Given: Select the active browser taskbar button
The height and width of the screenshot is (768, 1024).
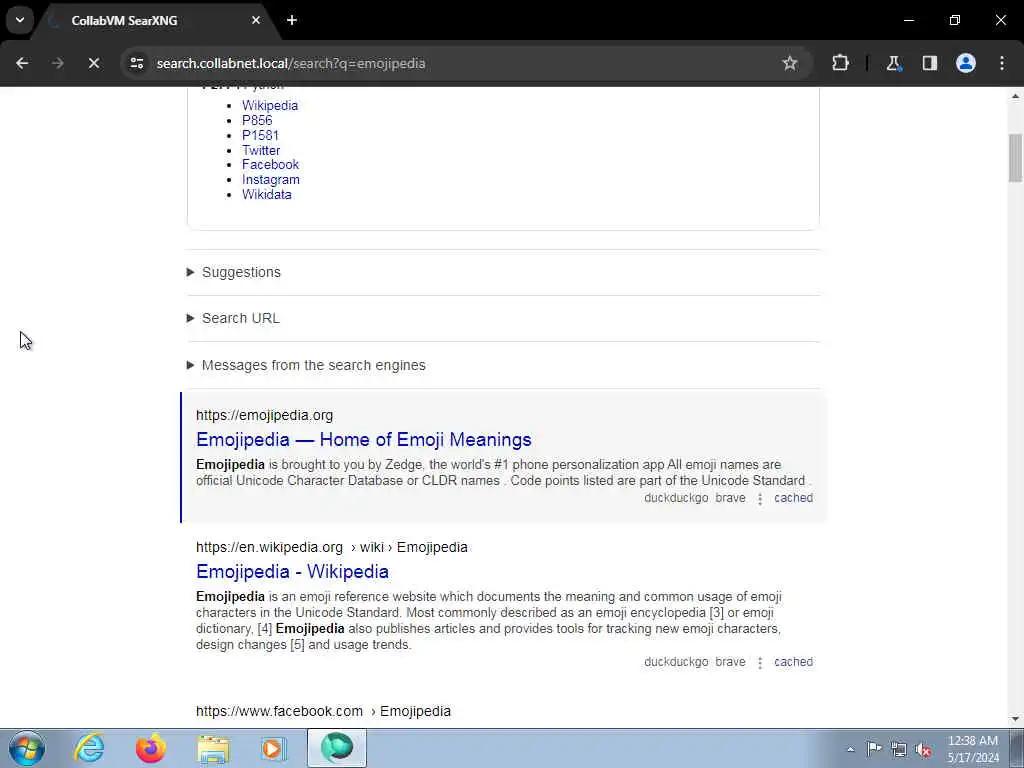Looking at the screenshot, I should pyautogui.click(x=337, y=748).
